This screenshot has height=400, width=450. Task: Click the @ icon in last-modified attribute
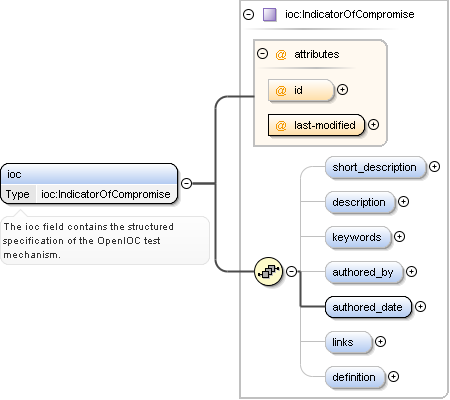click(281, 125)
